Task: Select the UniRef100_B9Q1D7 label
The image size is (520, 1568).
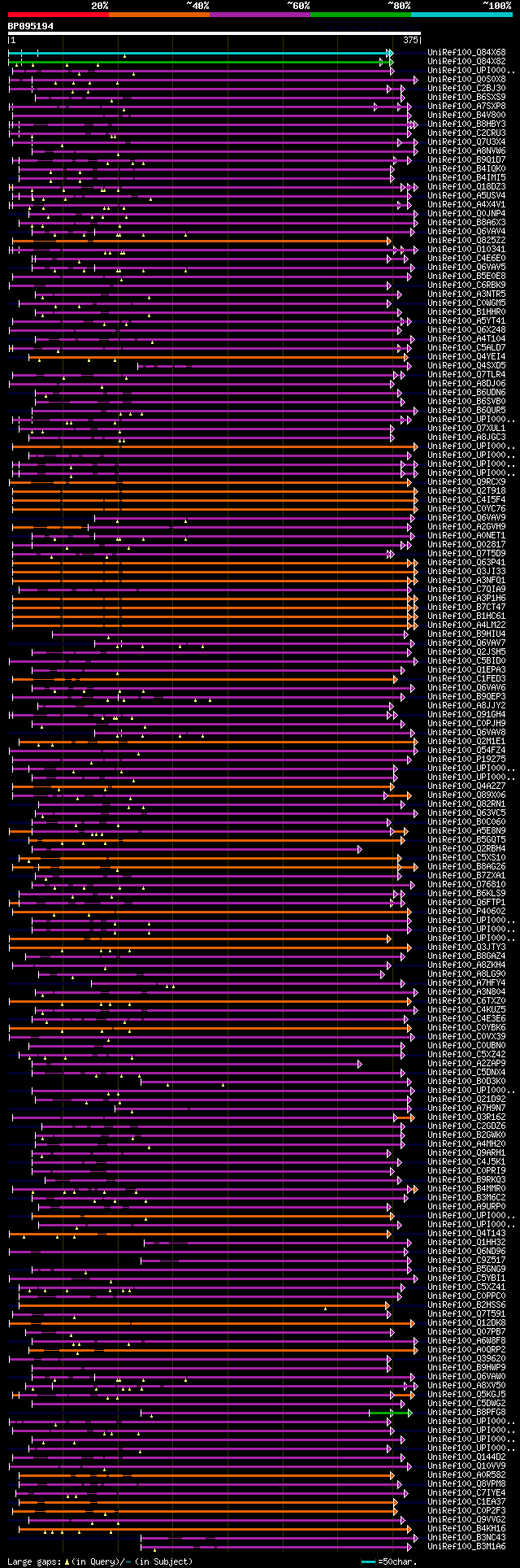Action: tap(466, 160)
